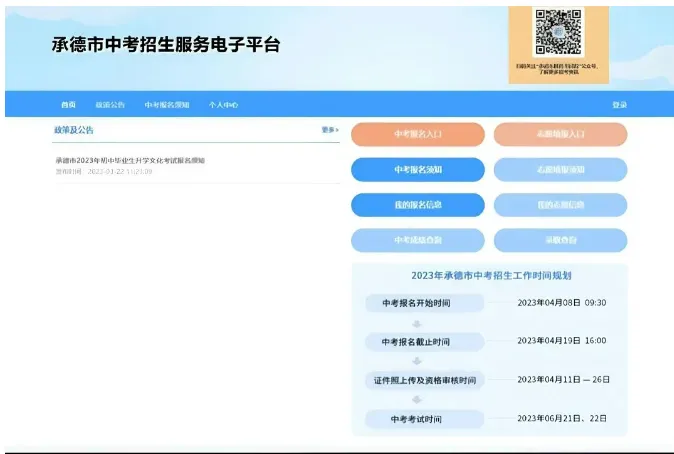Click the 登录 login link
The height and width of the screenshot is (454, 674).
pos(619,104)
